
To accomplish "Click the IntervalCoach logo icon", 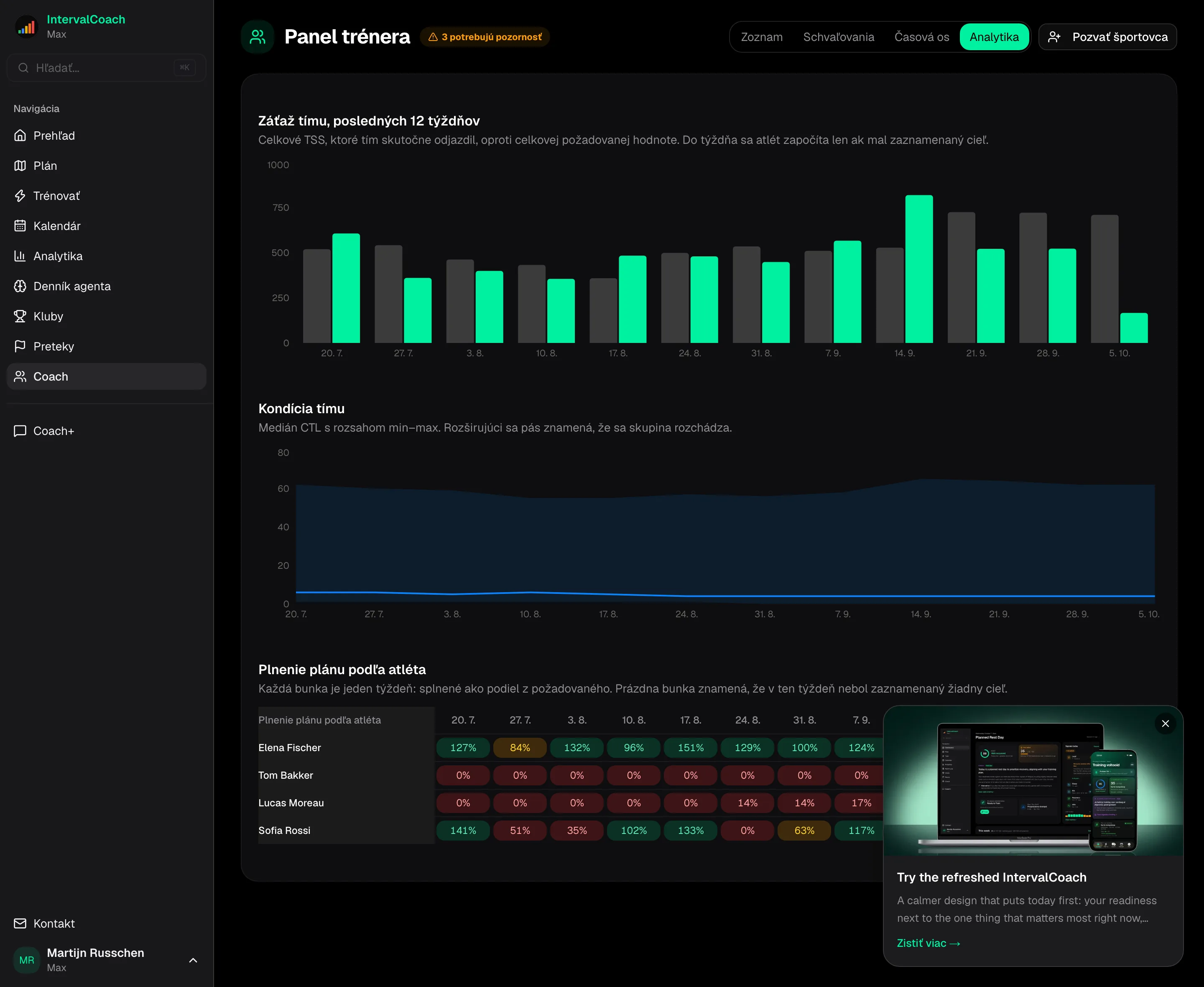I will pyautogui.click(x=26, y=27).
